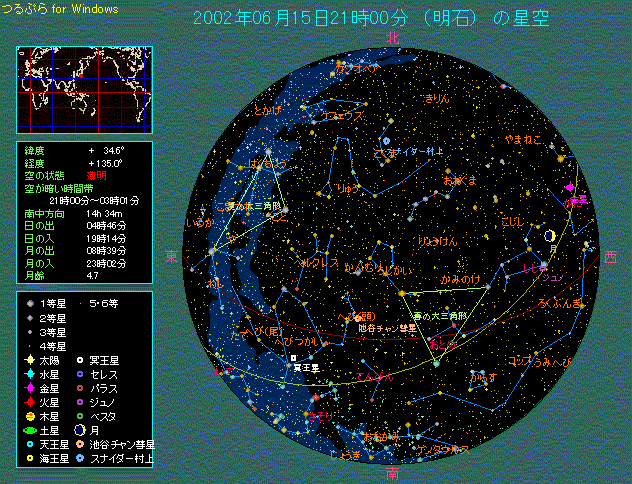Click the 日の出 time 04時46分
Image resolution: width=632 pixels, height=484 pixels.
pos(106,226)
